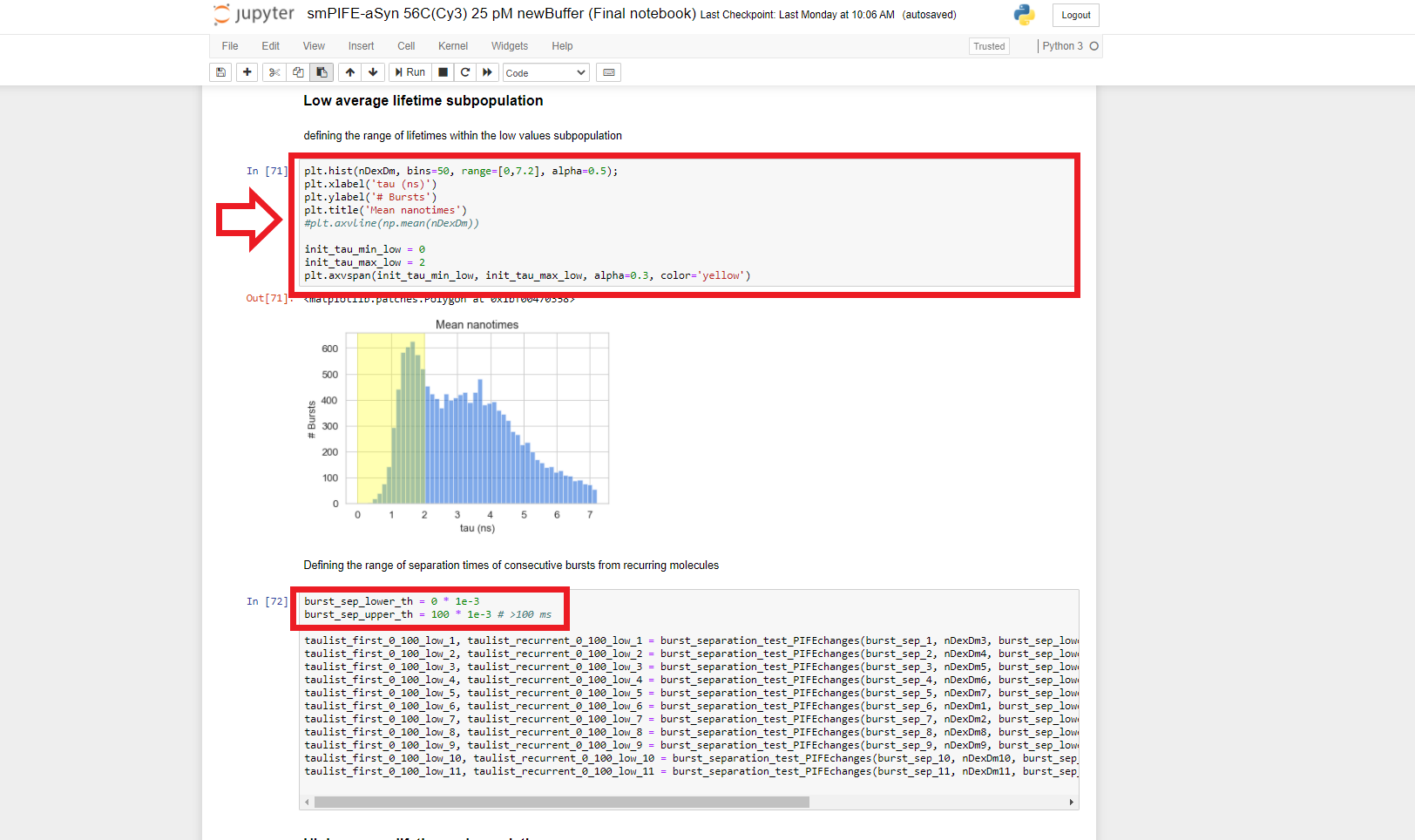Click the notebook title to rename
This screenshot has height=840, width=1415.
tap(501, 14)
